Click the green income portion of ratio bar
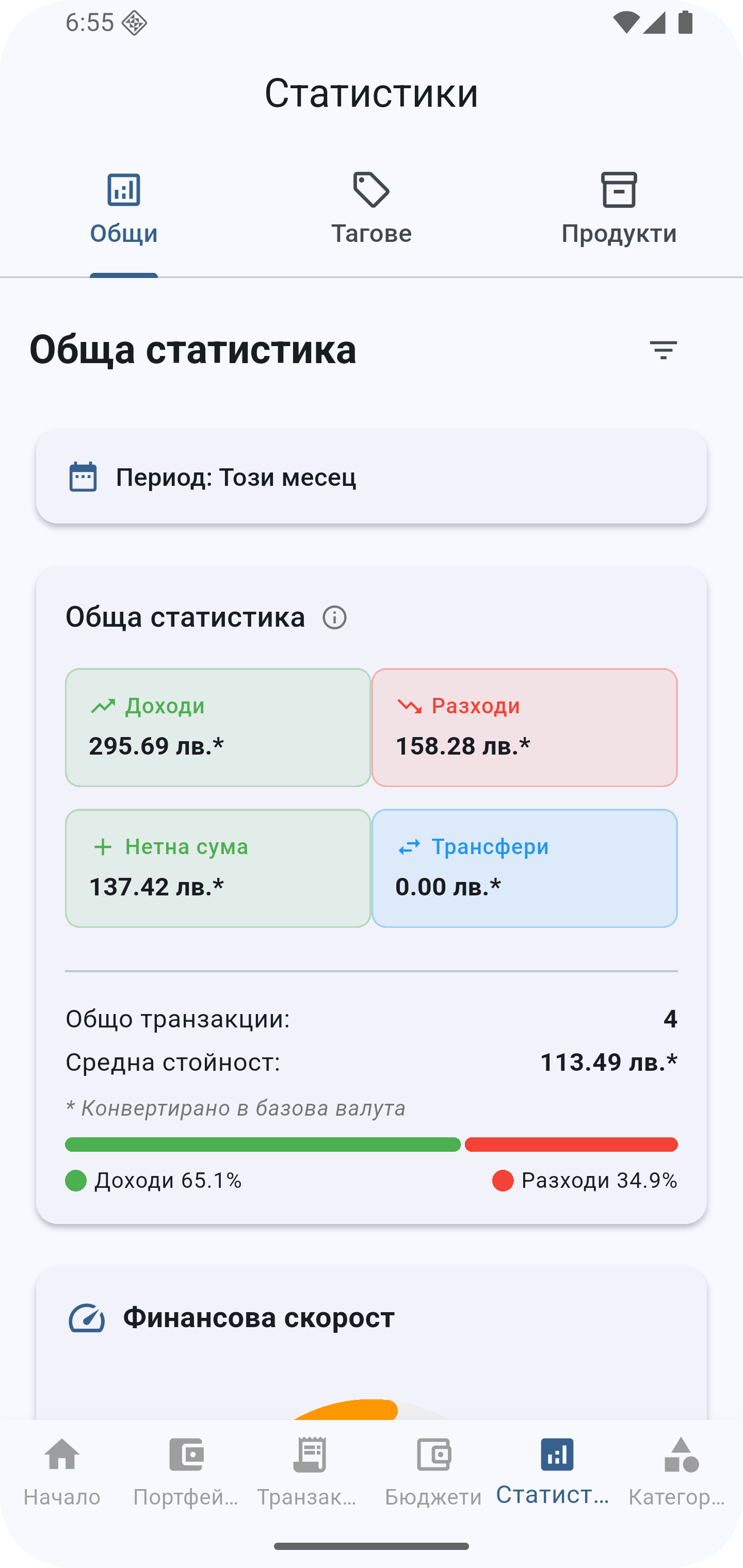 pos(263,1145)
